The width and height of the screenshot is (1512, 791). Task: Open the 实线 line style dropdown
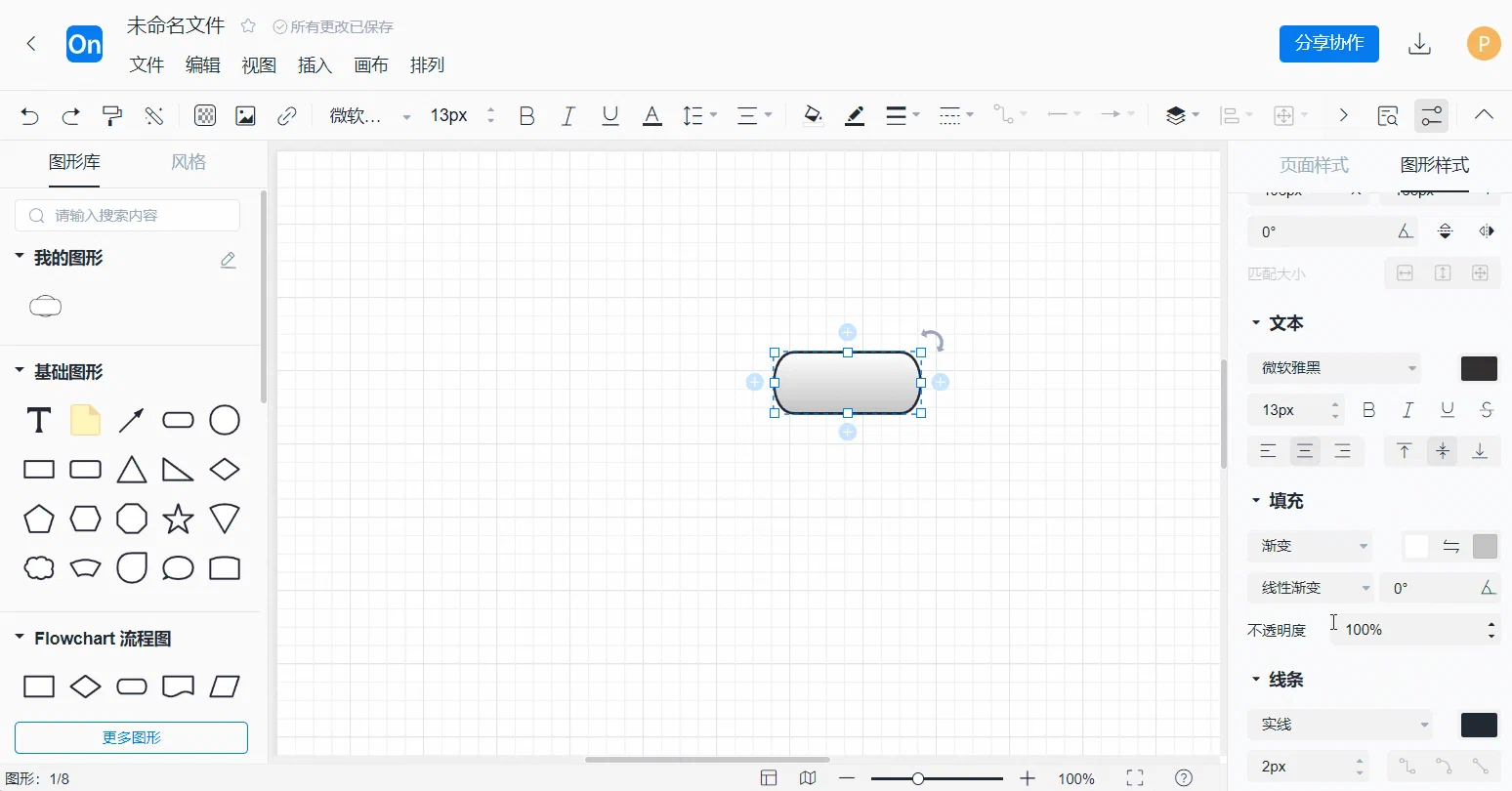tap(1340, 725)
